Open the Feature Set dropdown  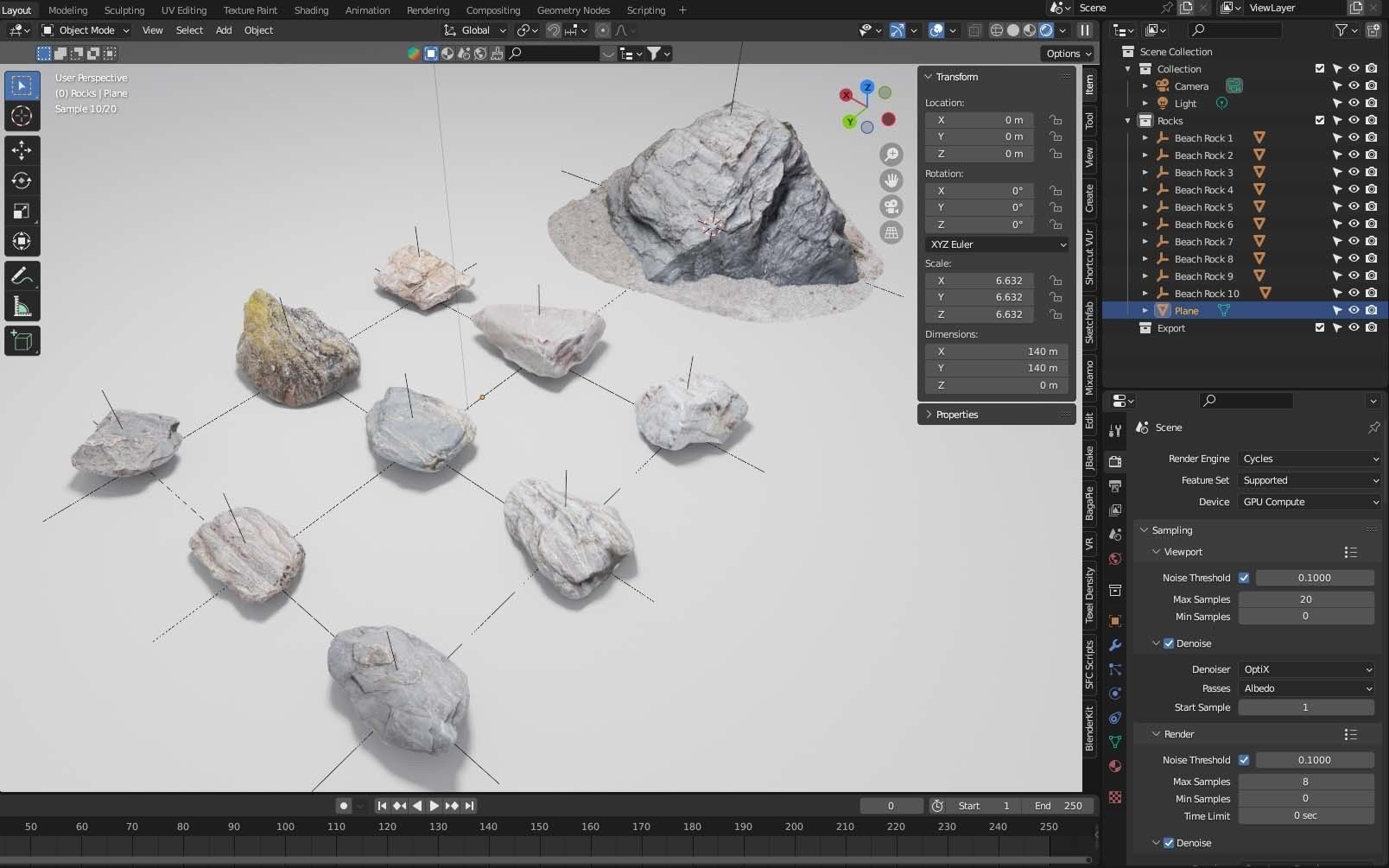(1310, 480)
